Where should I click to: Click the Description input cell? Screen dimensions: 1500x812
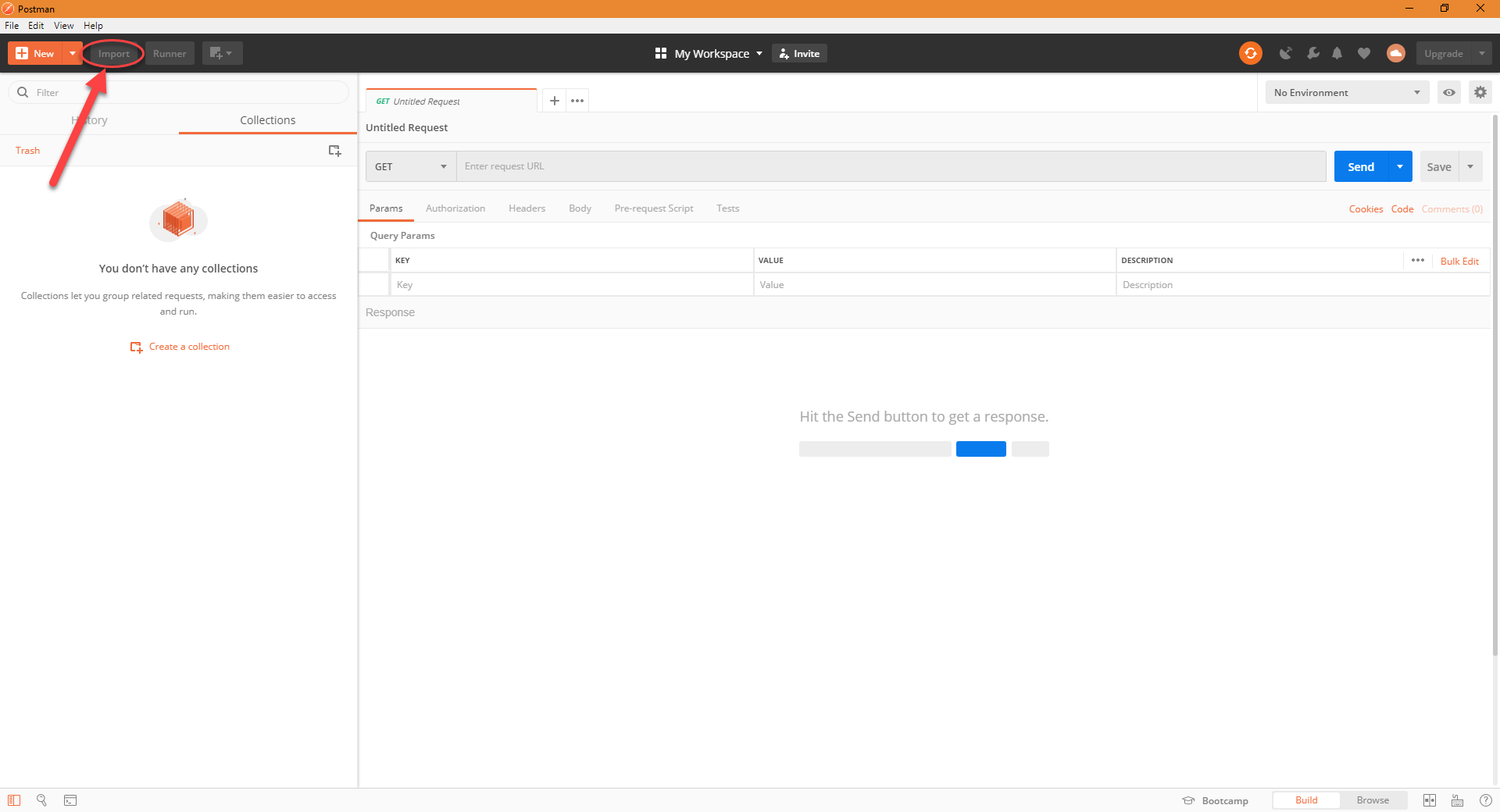[1302, 284]
